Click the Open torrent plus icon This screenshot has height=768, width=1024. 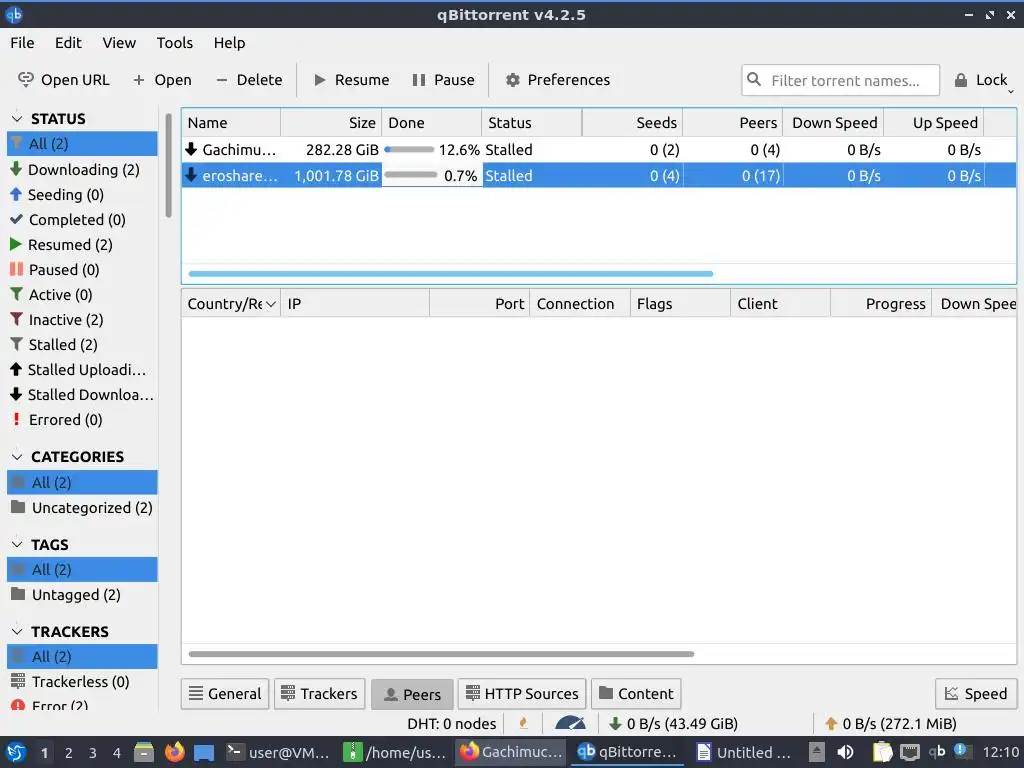click(x=138, y=80)
